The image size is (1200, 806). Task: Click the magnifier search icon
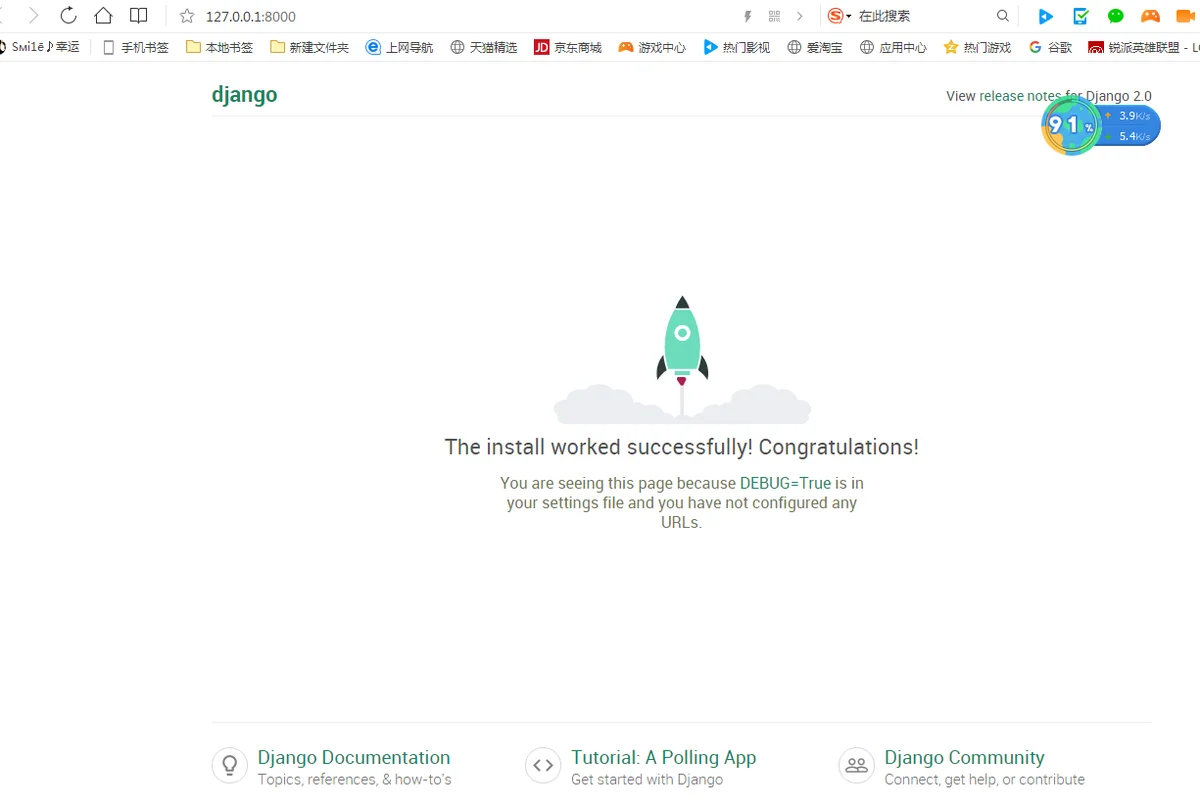point(1003,16)
